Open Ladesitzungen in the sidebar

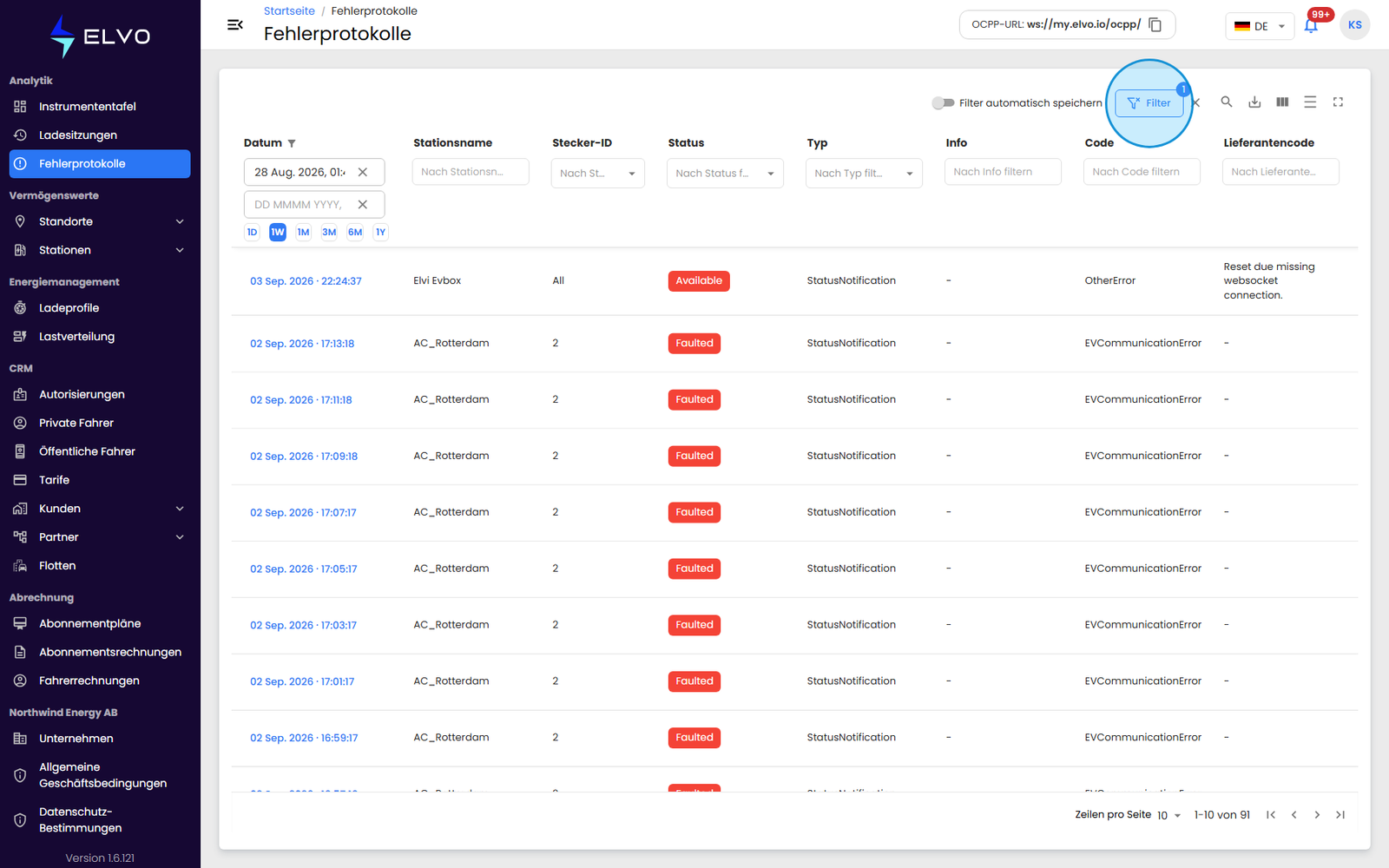100,135
